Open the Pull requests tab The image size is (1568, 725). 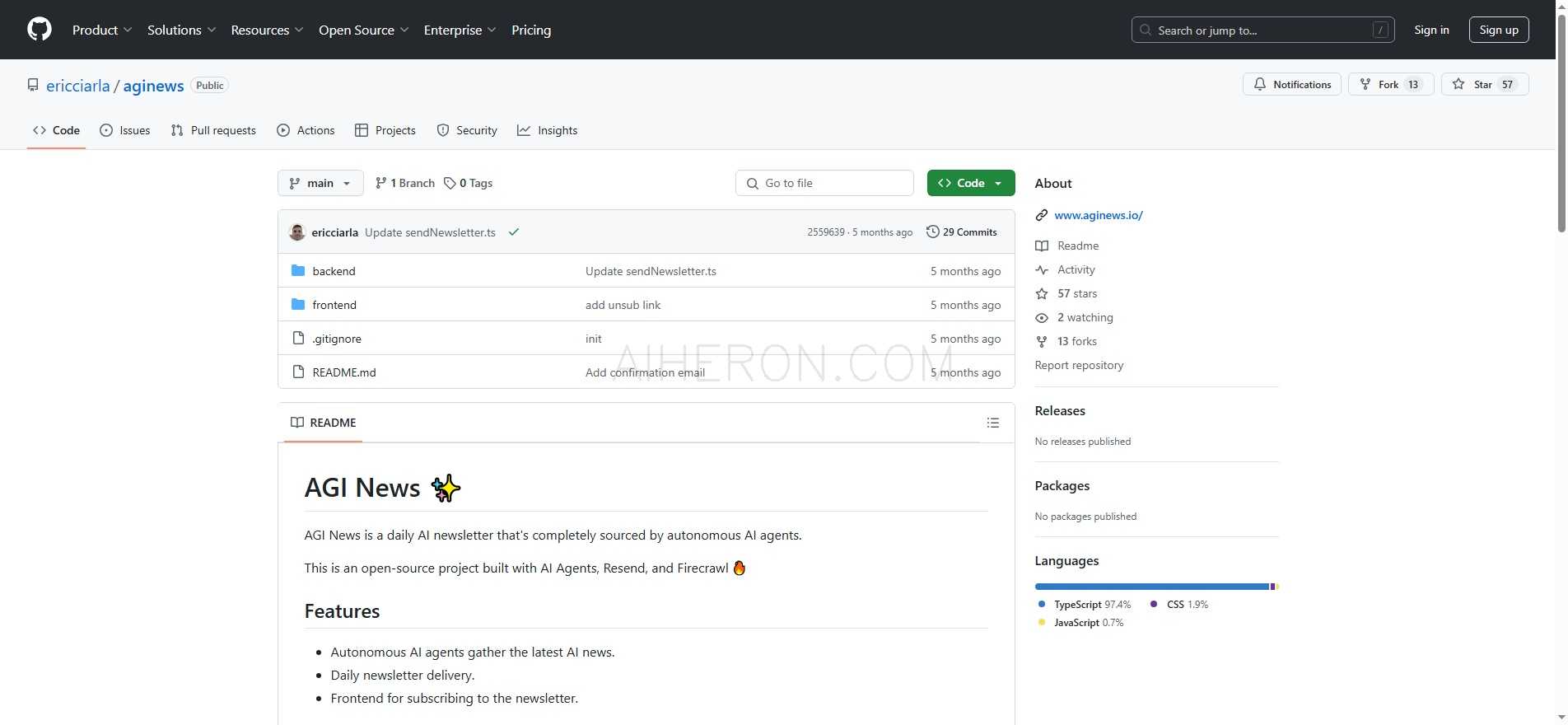pyautogui.click(x=213, y=130)
